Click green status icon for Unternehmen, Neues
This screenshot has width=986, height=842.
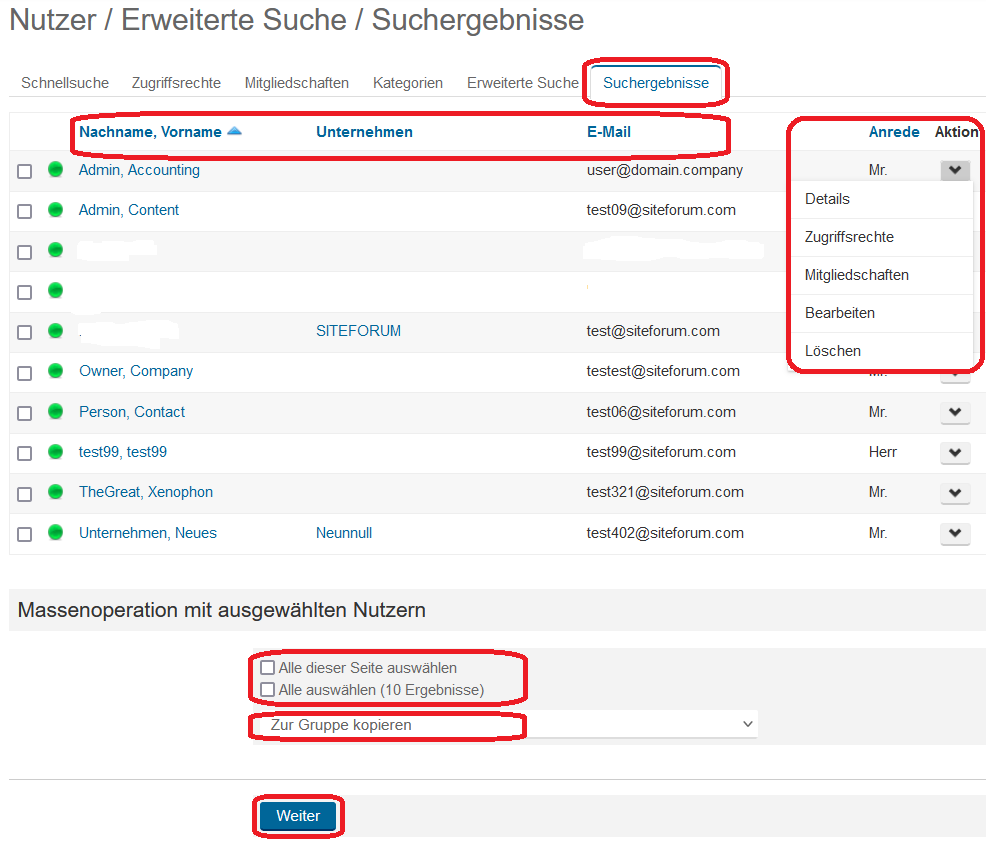(x=55, y=533)
